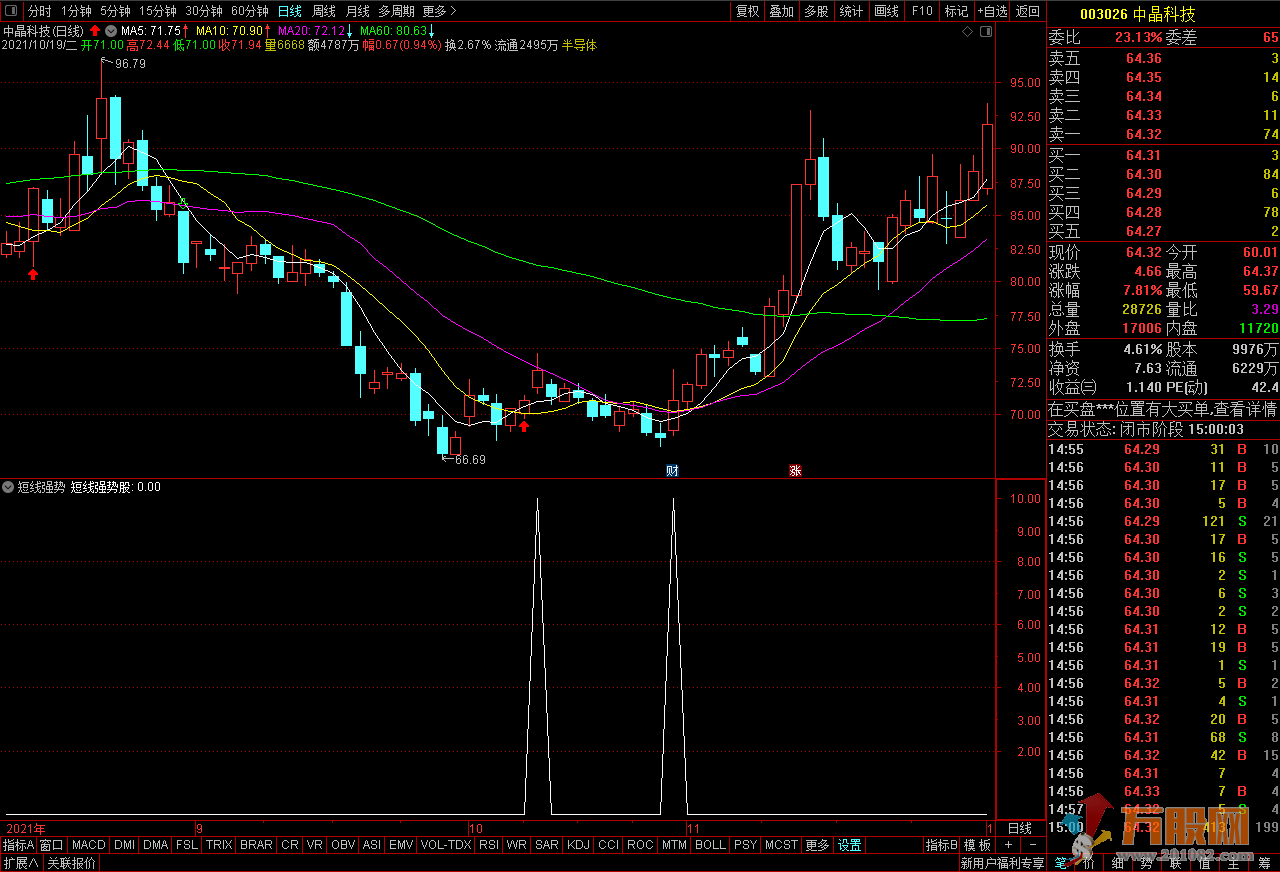This screenshot has height=872, width=1280.
Task: Click the 返回 back button
Action: click(x=1028, y=11)
